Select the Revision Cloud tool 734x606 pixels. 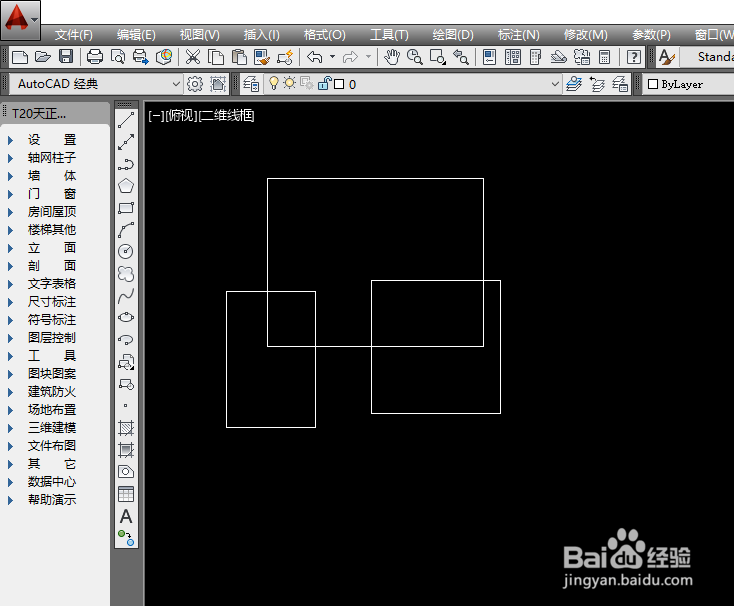point(126,273)
